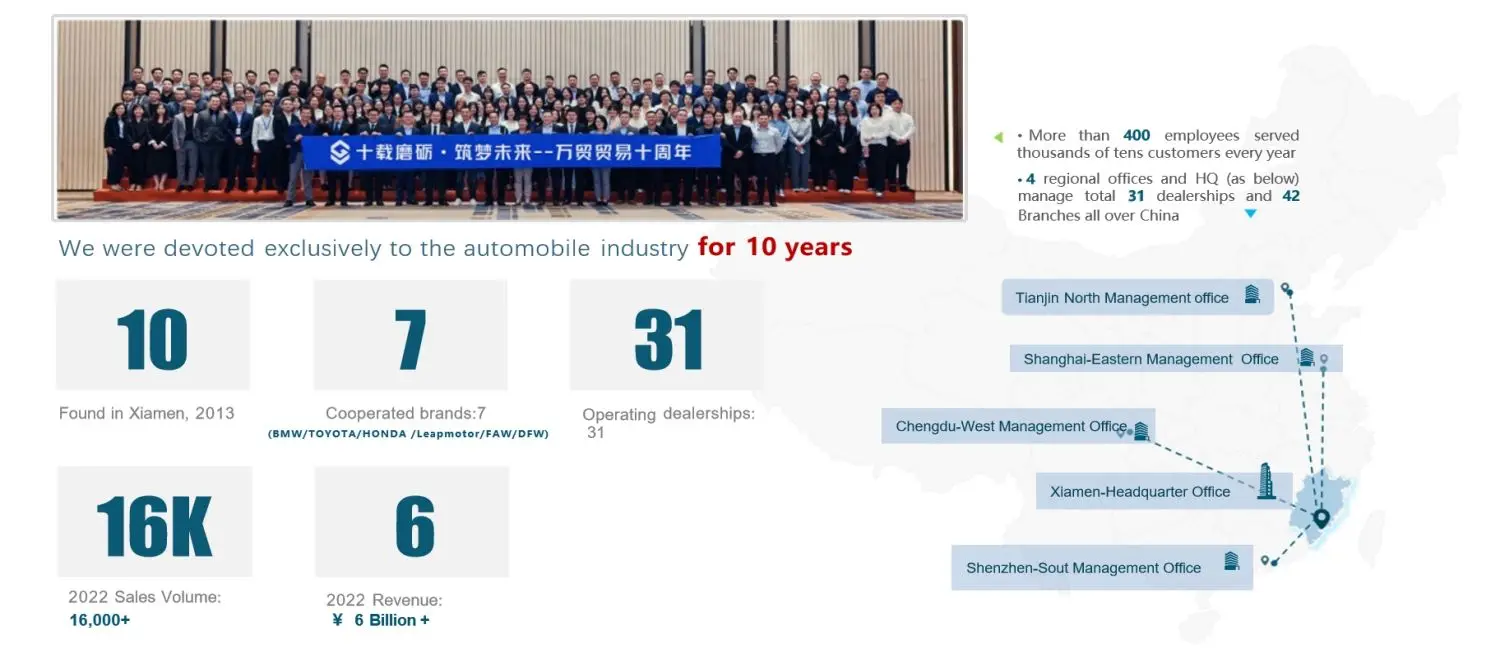
Task: Click the bold '¥ 6 Billion +' value
Action: 380,620
